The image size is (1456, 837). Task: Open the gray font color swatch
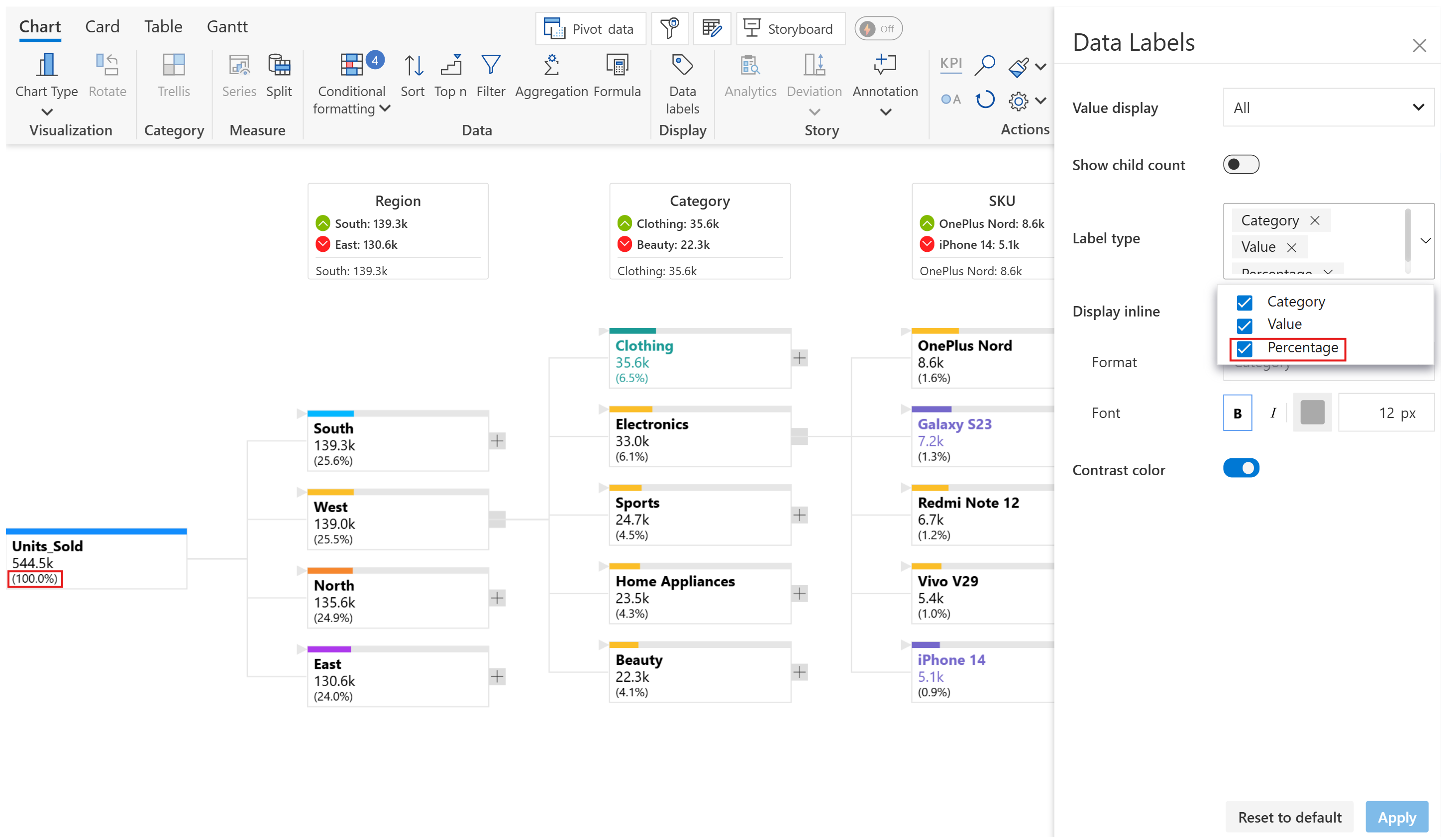(x=1312, y=412)
